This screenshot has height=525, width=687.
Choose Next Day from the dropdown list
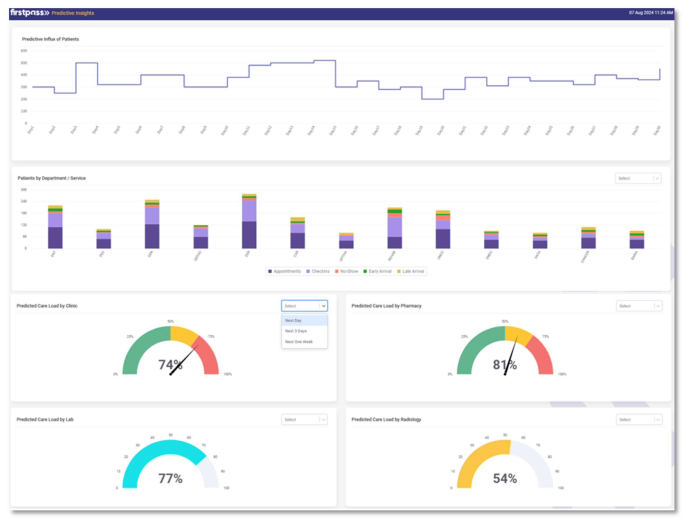pyautogui.click(x=294, y=320)
